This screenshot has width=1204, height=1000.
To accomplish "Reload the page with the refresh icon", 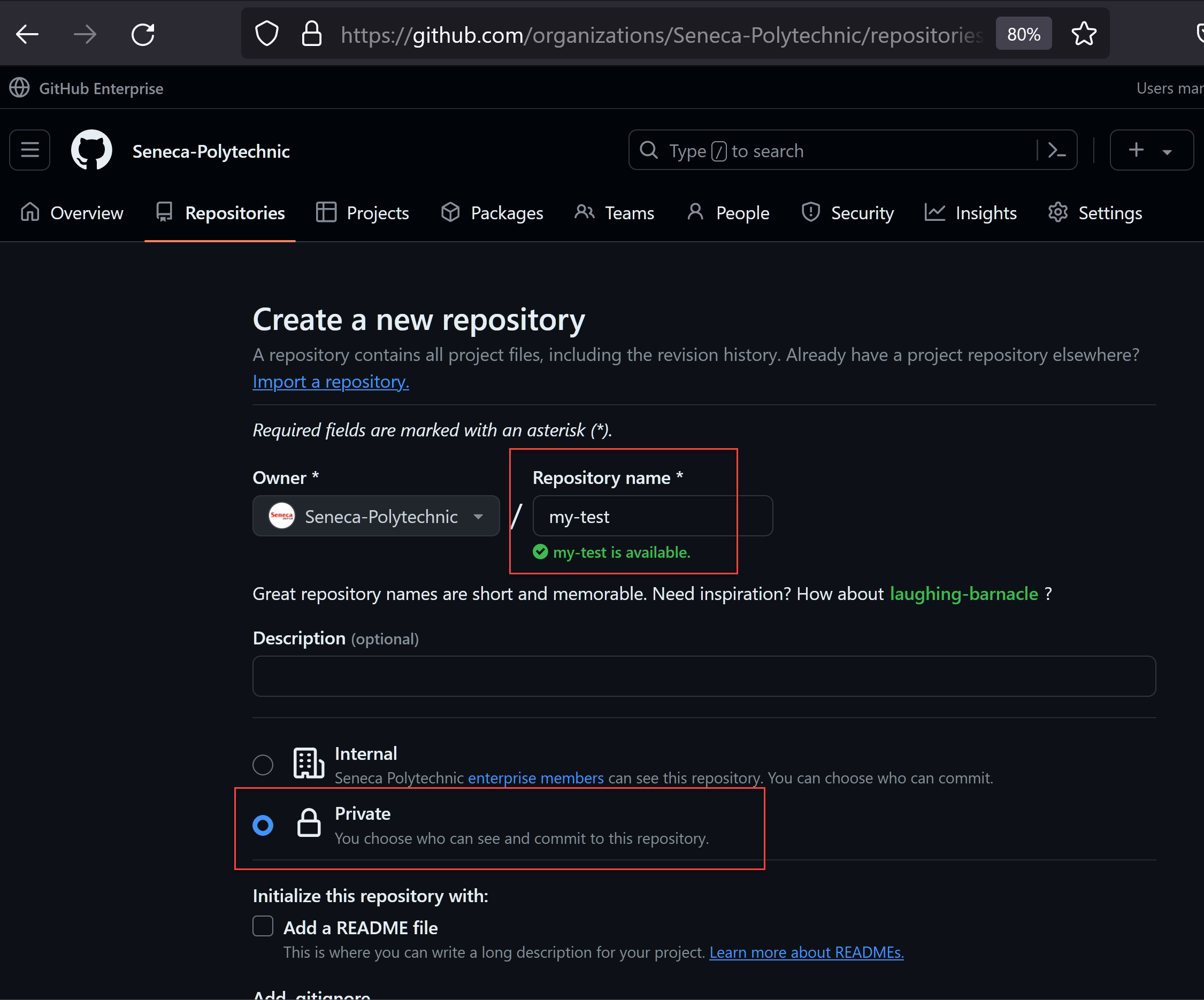I will point(143,34).
